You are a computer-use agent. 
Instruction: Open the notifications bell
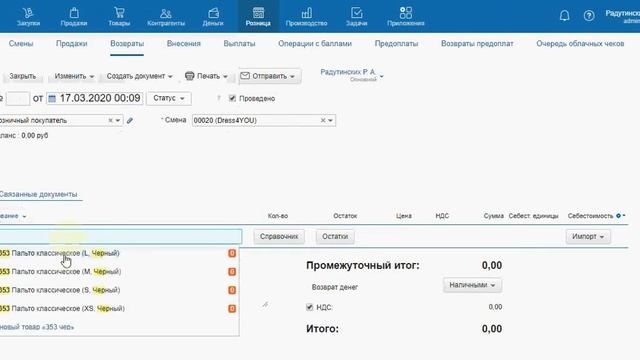click(564, 16)
